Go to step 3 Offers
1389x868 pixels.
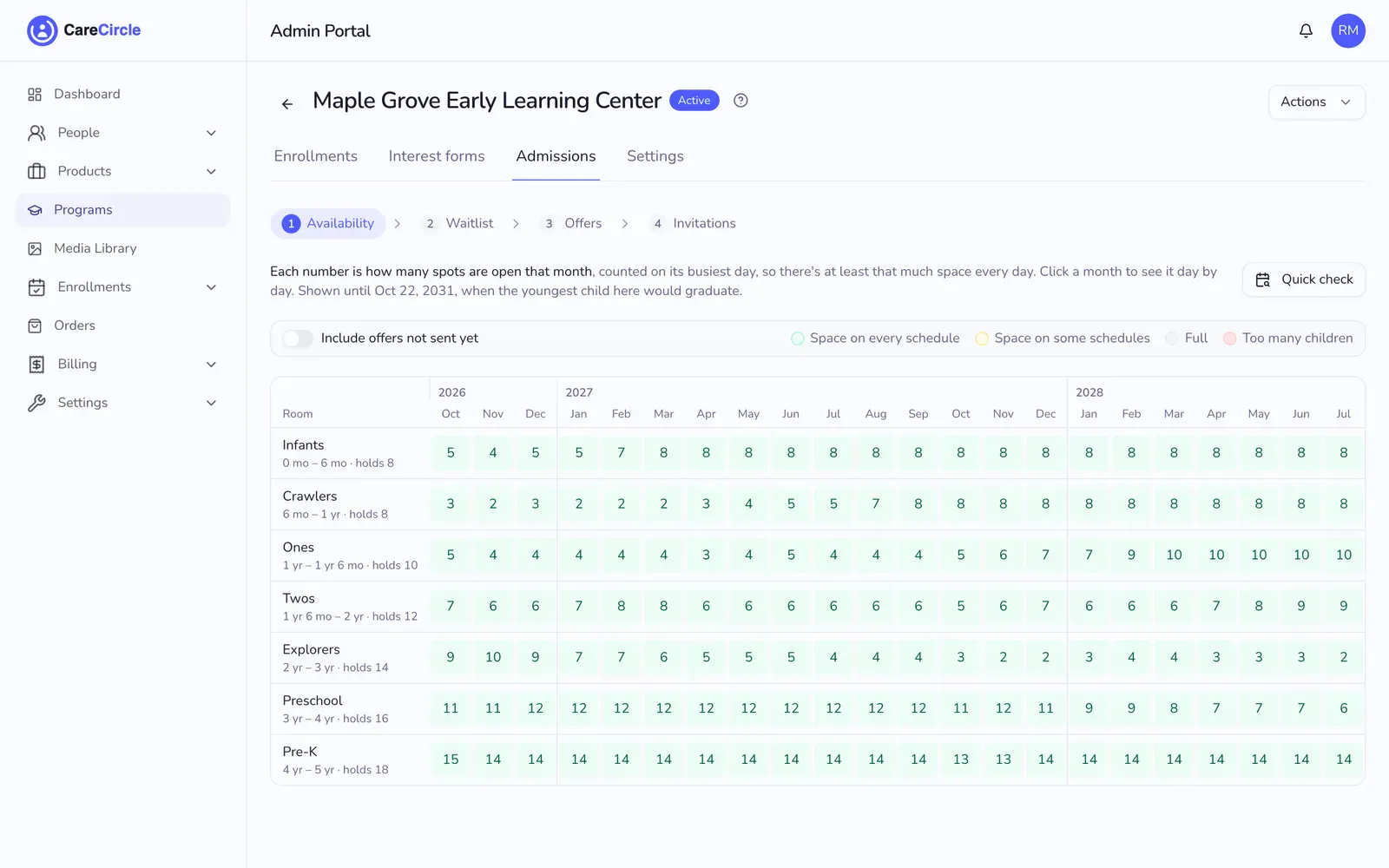[x=572, y=223]
